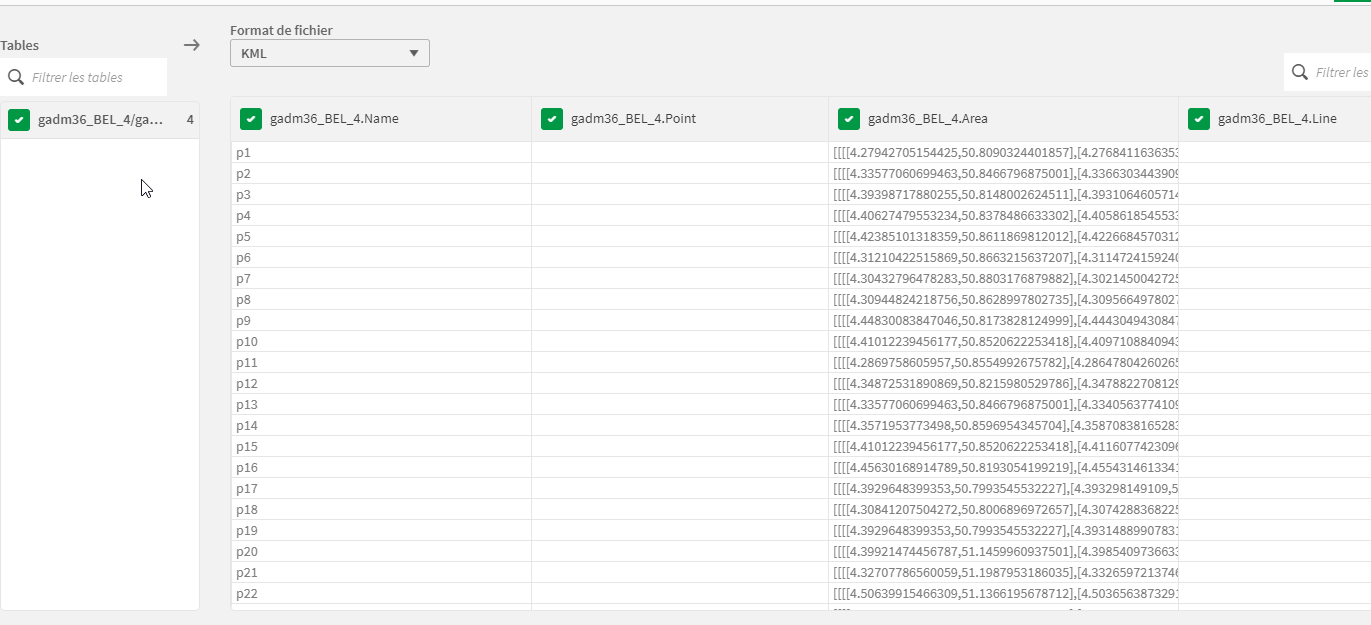Toggle the gadm36_BEL_4.Area field checkbox

click(x=849, y=119)
